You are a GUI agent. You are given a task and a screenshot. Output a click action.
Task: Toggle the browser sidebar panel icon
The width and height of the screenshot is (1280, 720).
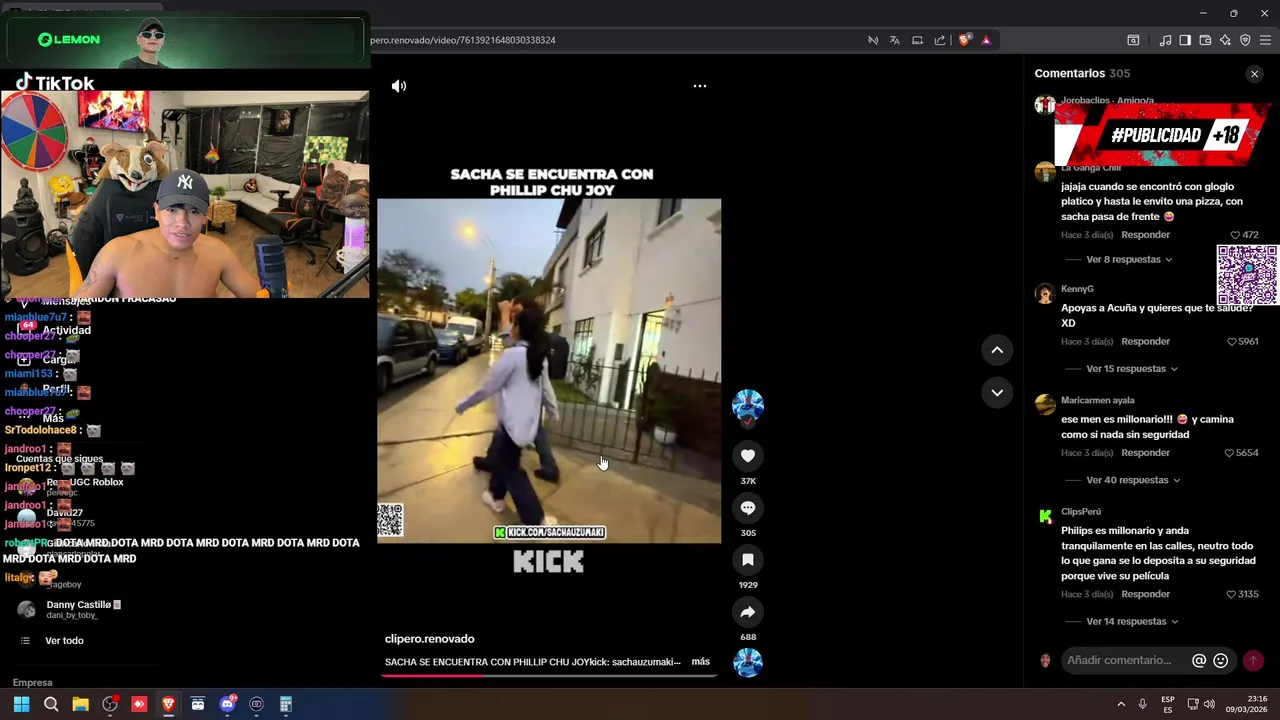1185,40
